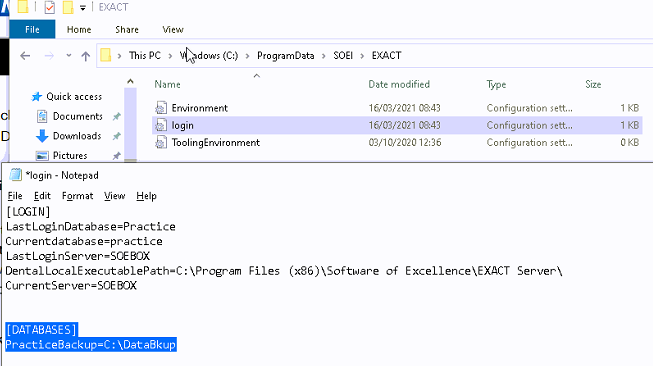Click the Quick access star icon
The height and width of the screenshot is (366, 653).
click(x=37, y=97)
